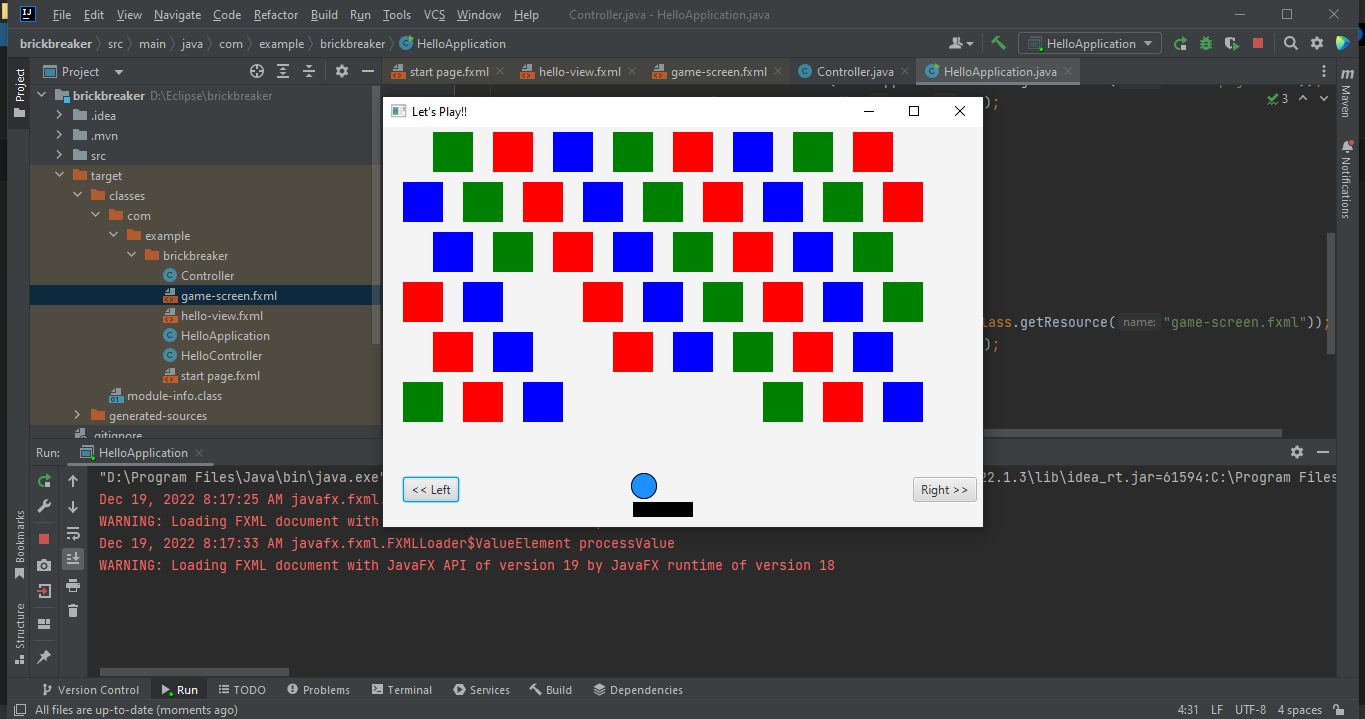Image resolution: width=1365 pixels, height=719 pixels.
Task: Print console contents using the printer icon
Action: pyautogui.click(x=72, y=584)
